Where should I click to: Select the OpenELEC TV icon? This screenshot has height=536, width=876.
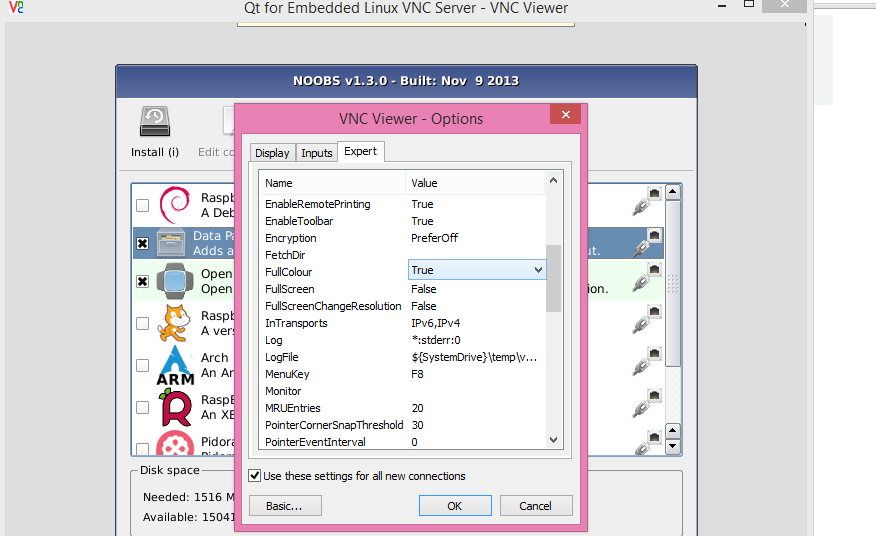pos(175,281)
